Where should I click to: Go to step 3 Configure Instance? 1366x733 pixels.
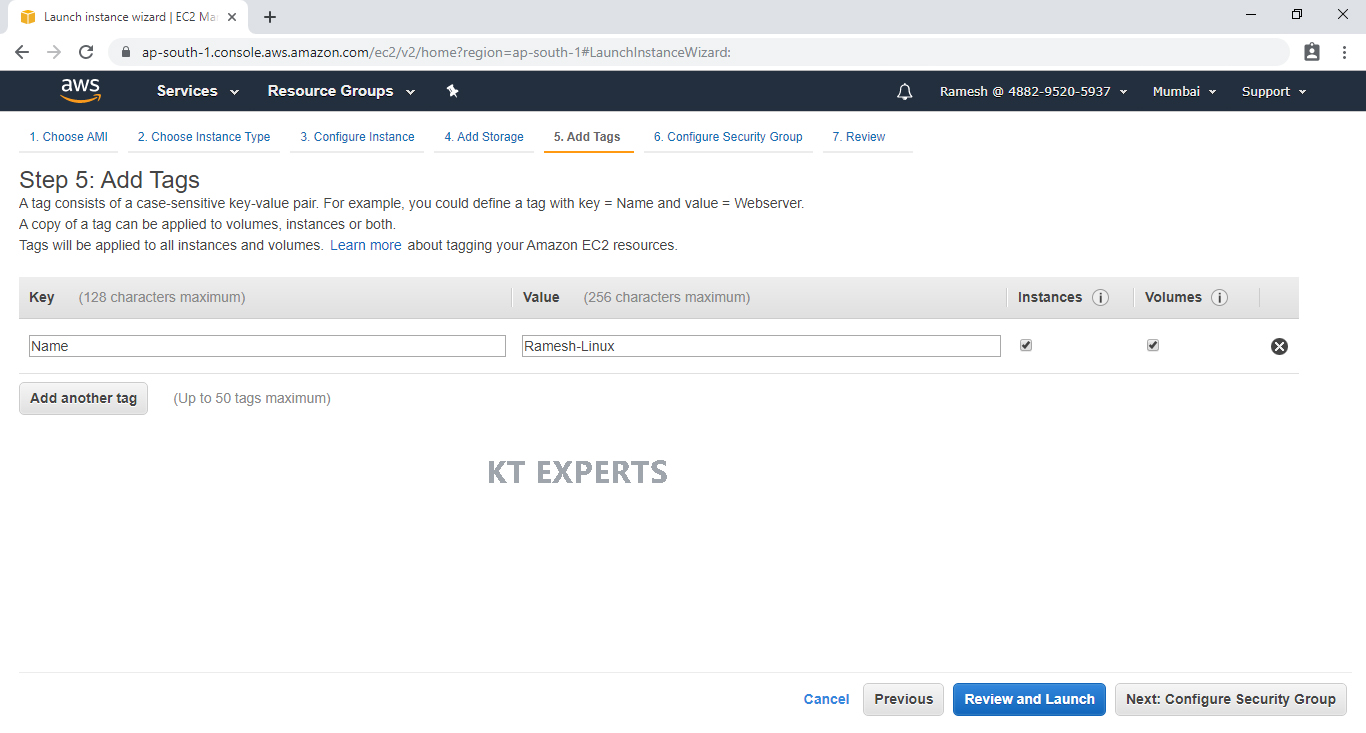[357, 137]
